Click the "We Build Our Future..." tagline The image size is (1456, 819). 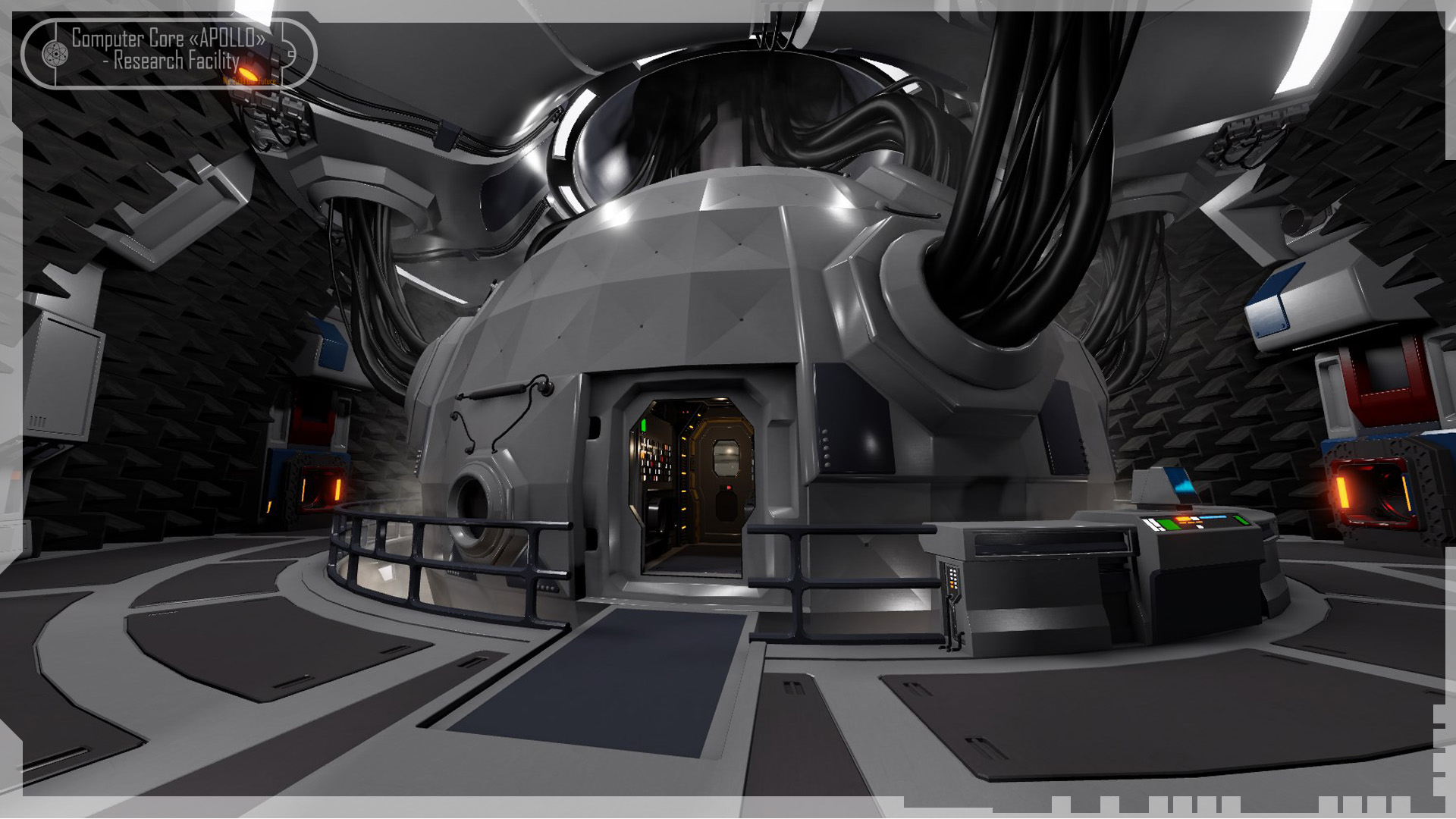(250, 80)
